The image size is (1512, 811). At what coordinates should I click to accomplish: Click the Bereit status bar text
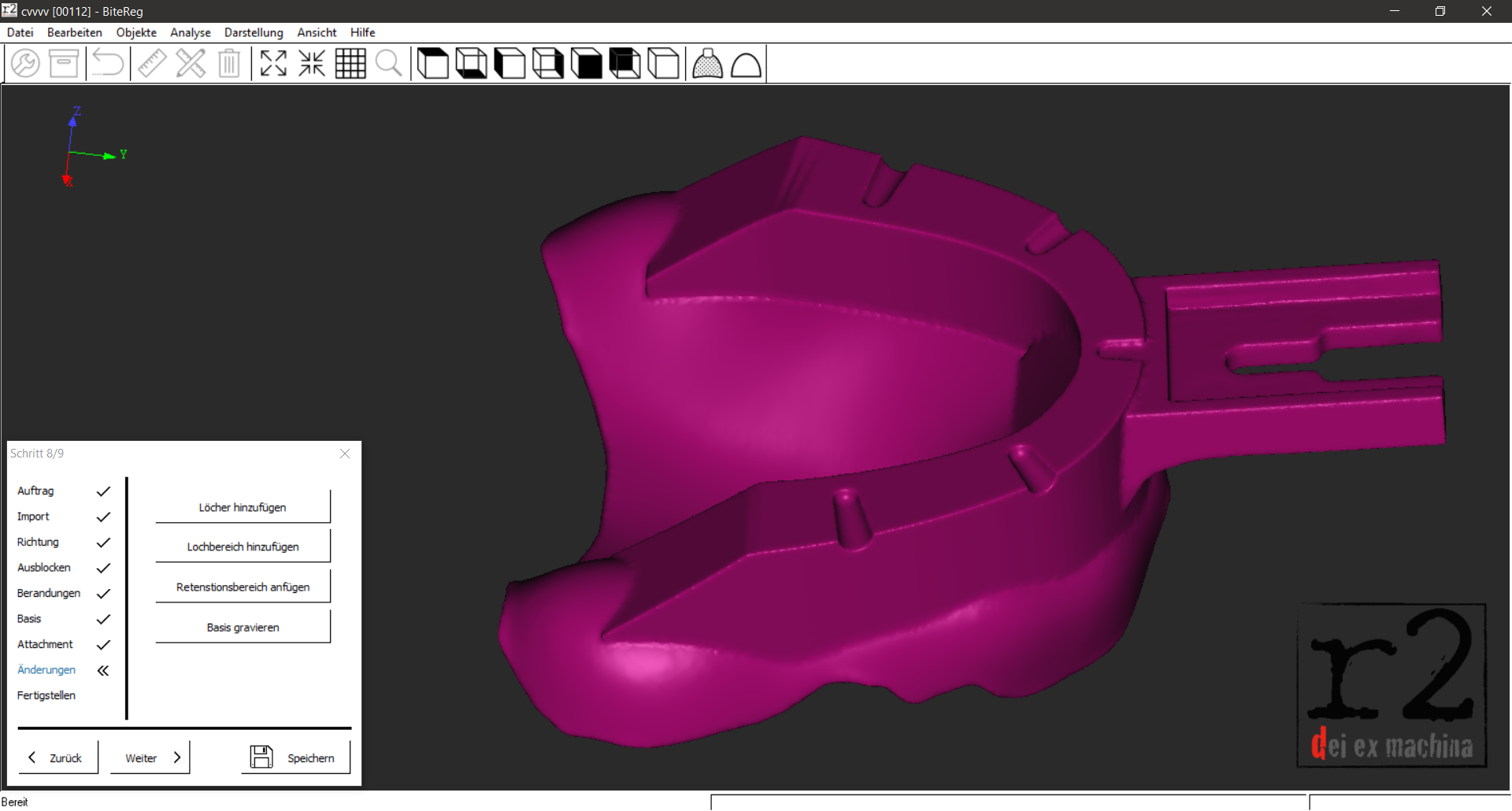pos(15,802)
